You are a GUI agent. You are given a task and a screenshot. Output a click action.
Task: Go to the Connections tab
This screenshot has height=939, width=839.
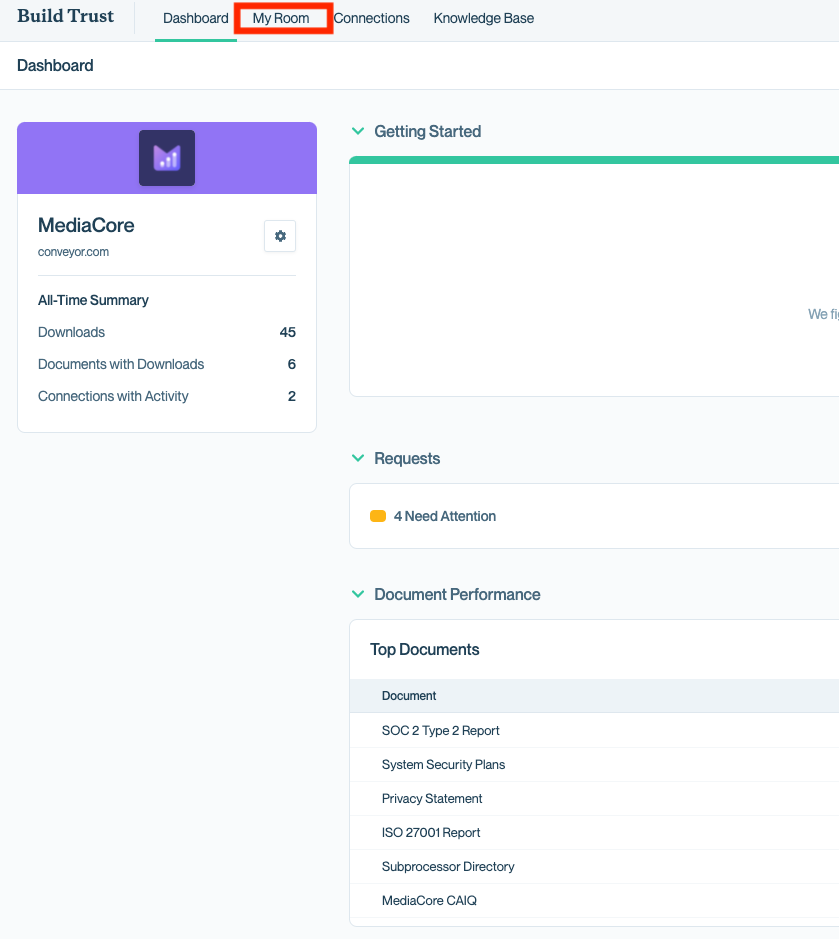371,19
